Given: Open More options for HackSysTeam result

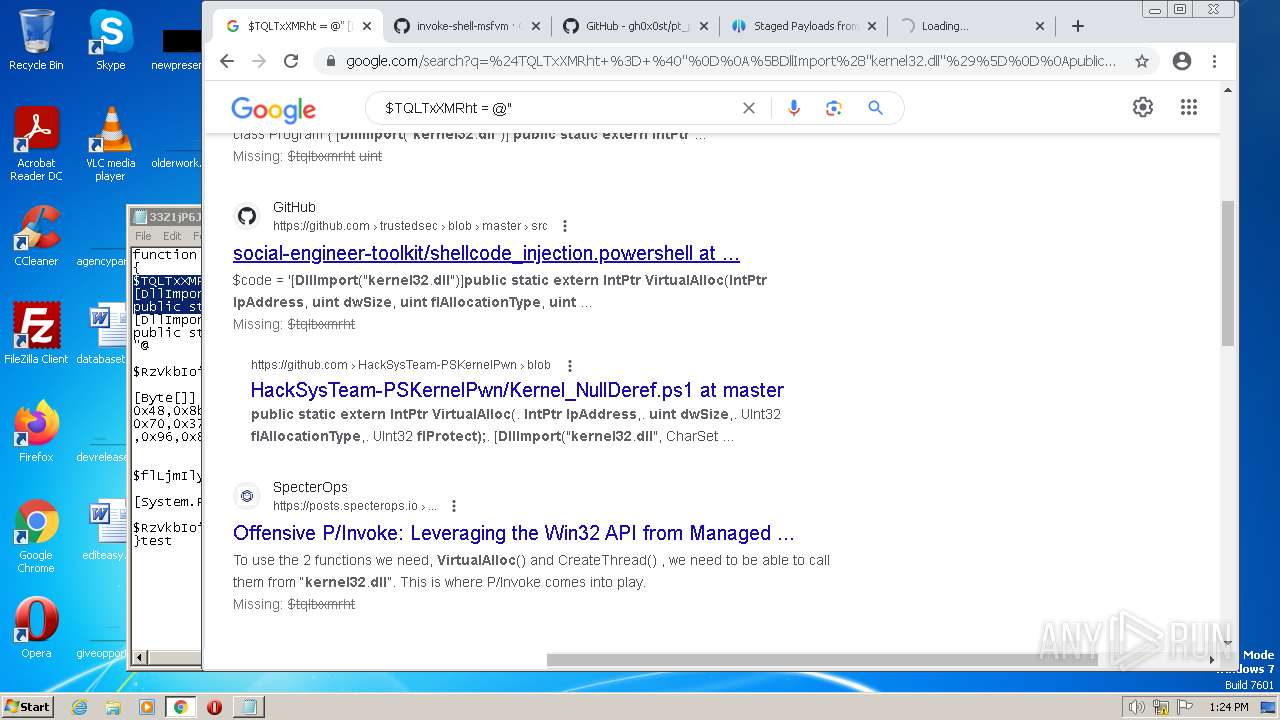Looking at the screenshot, I should point(570,366).
